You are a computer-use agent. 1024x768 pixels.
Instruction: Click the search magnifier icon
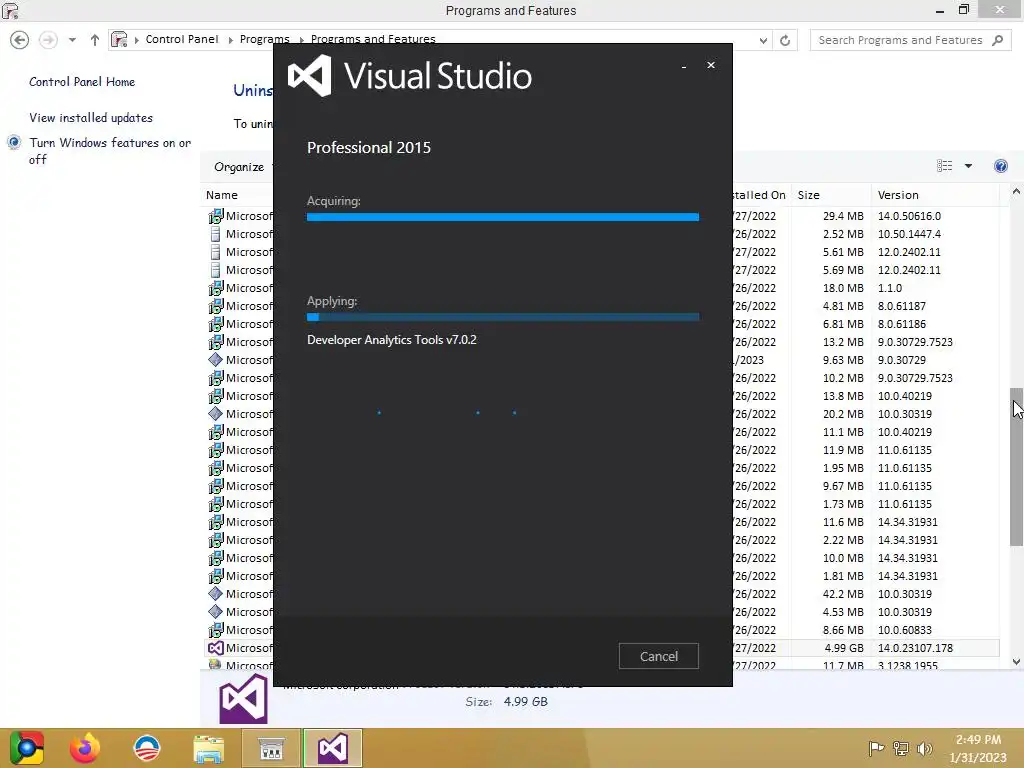[x=997, y=40]
